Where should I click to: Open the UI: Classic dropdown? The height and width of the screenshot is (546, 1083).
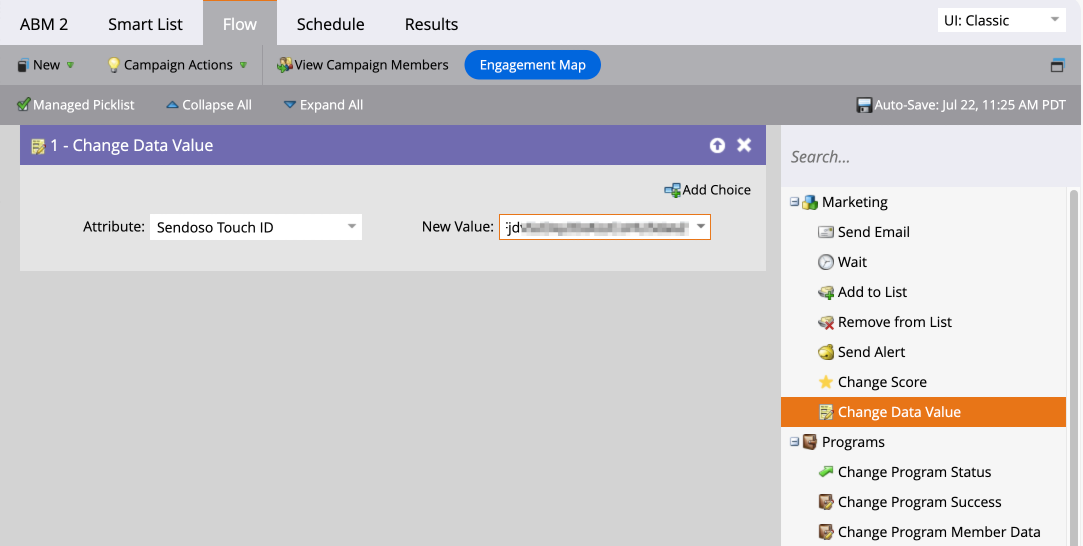1001,20
